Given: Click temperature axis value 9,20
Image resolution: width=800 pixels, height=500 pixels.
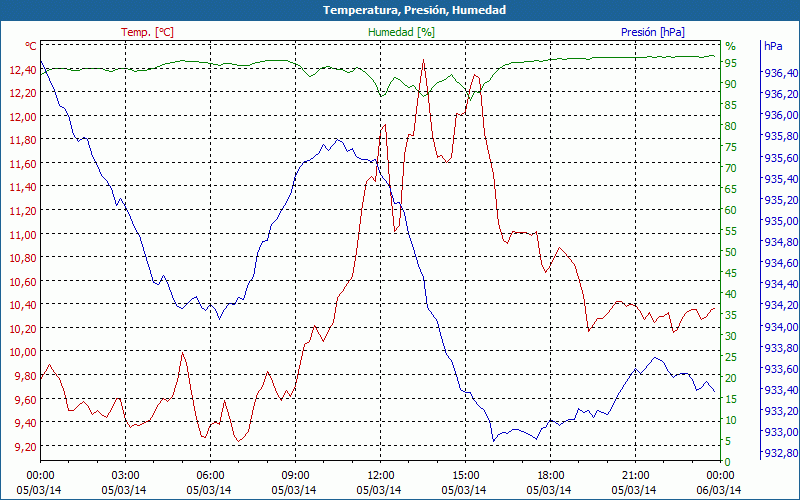Looking at the screenshot, I should [25, 447].
